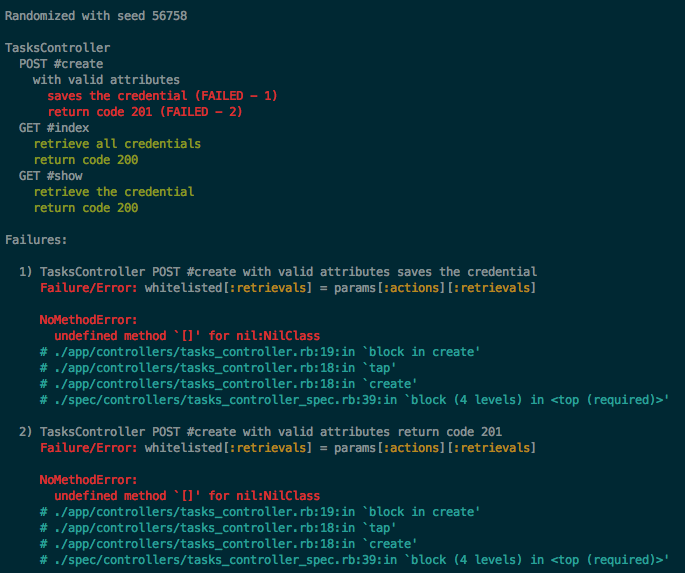685x573 pixels.
Task: Click "saves the credential (FAILED - 1)"
Action: point(162,96)
